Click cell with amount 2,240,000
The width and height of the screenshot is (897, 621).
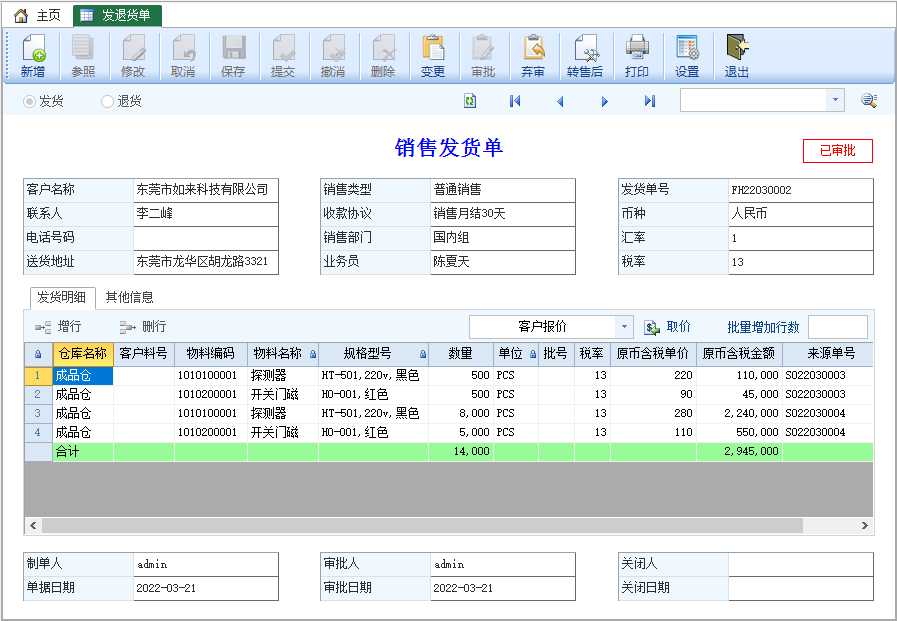739,413
